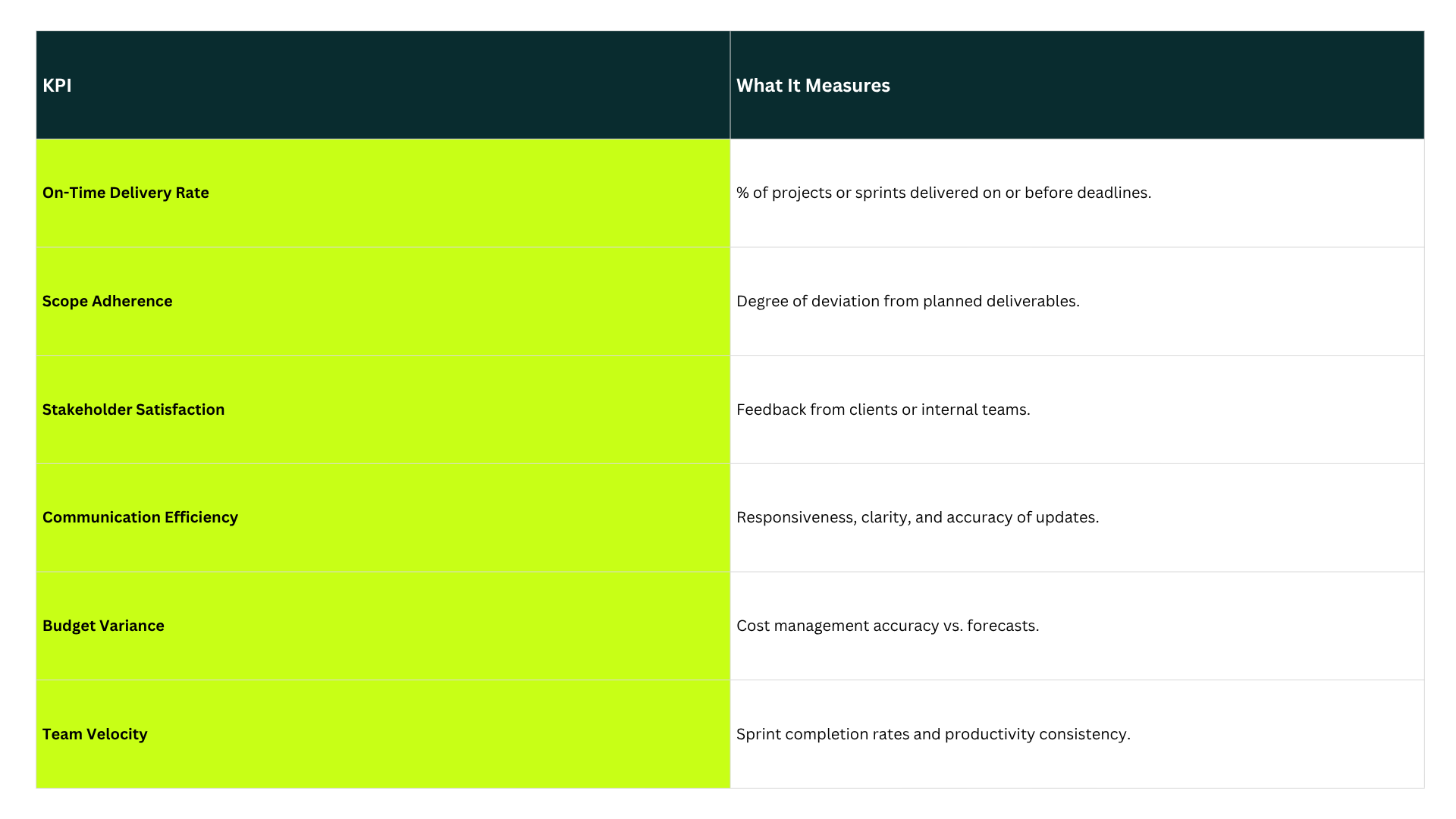Click the feedback from clients description
This screenshot has height=819, width=1456.
click(x=883, y=409)
